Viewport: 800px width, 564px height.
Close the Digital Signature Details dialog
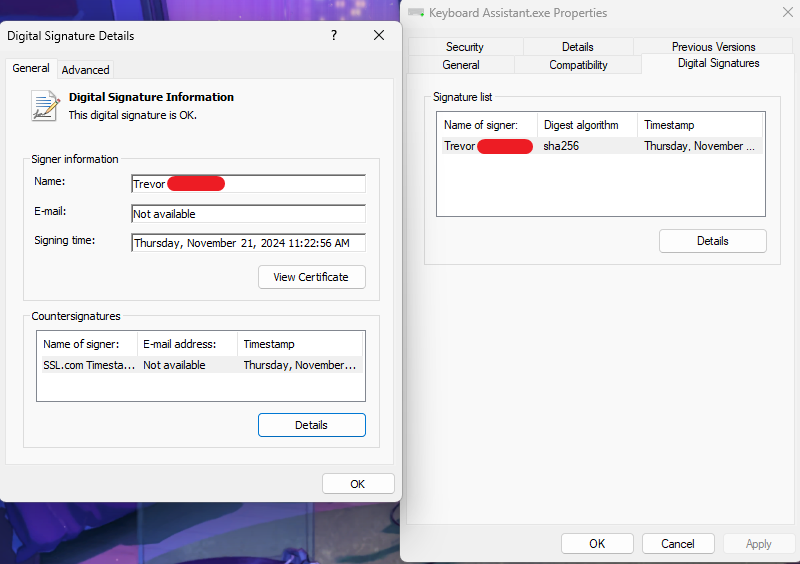point(379,35)
